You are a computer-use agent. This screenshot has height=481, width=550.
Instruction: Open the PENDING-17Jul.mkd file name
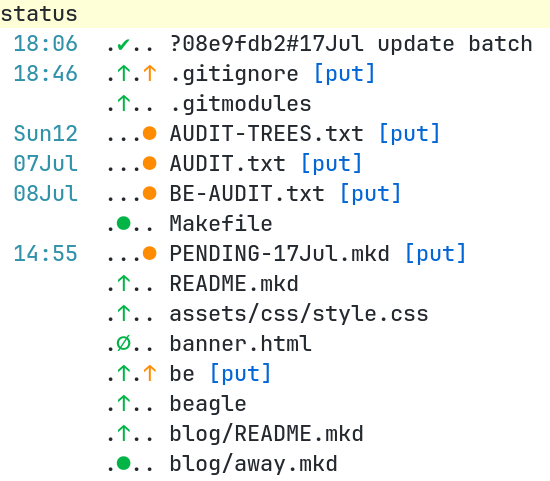(x=280, y=253)
